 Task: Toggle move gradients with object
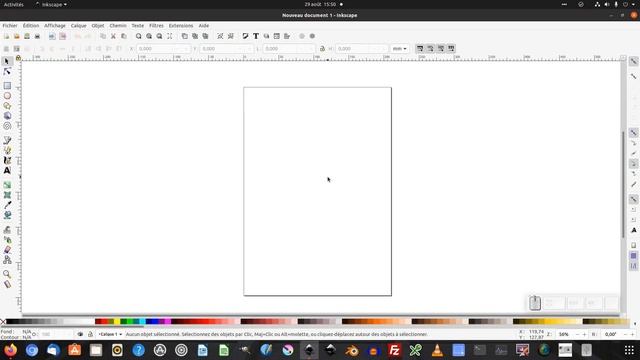[x=441, y=49]
